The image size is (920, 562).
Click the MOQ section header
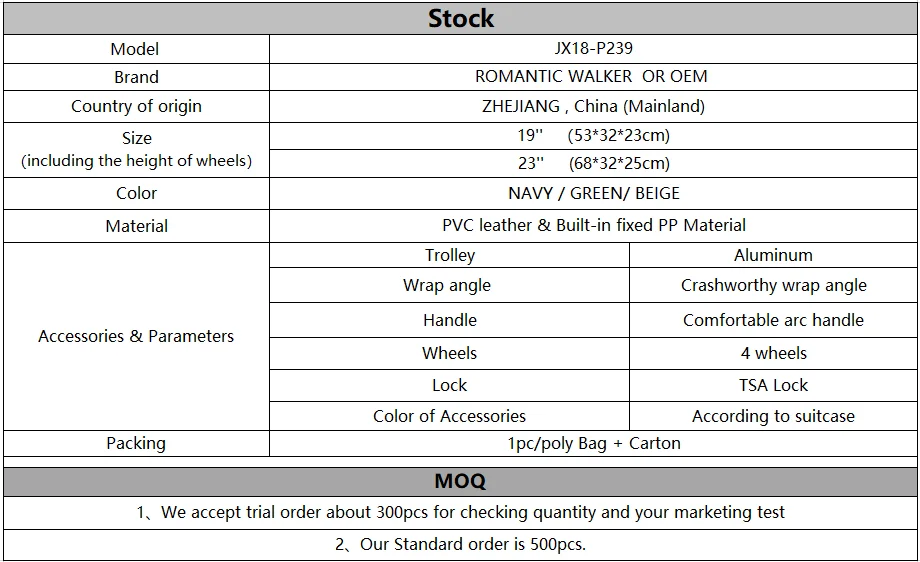460,481
